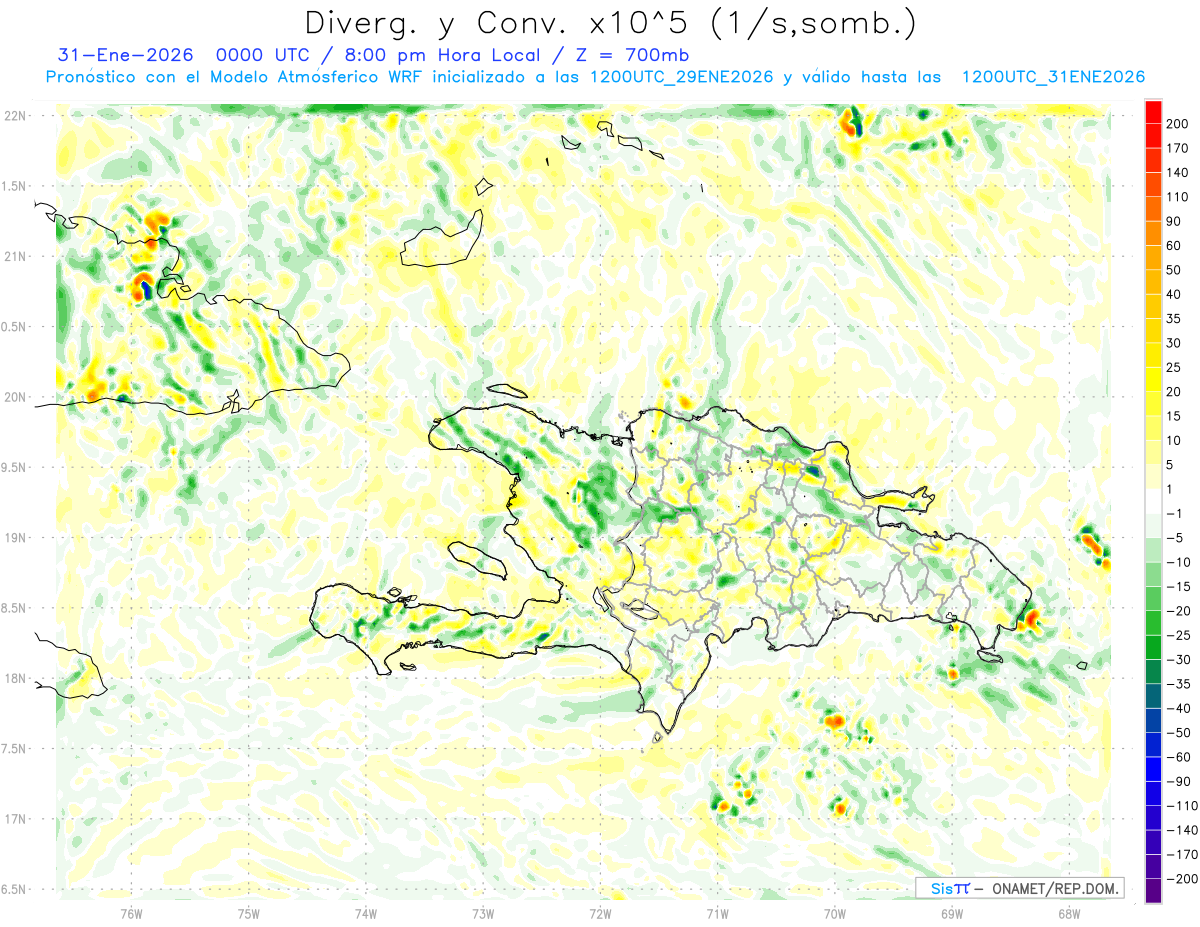Click the 69W longitude label
The width and height of the screenshot is (1200, 927).
(952, 912)
